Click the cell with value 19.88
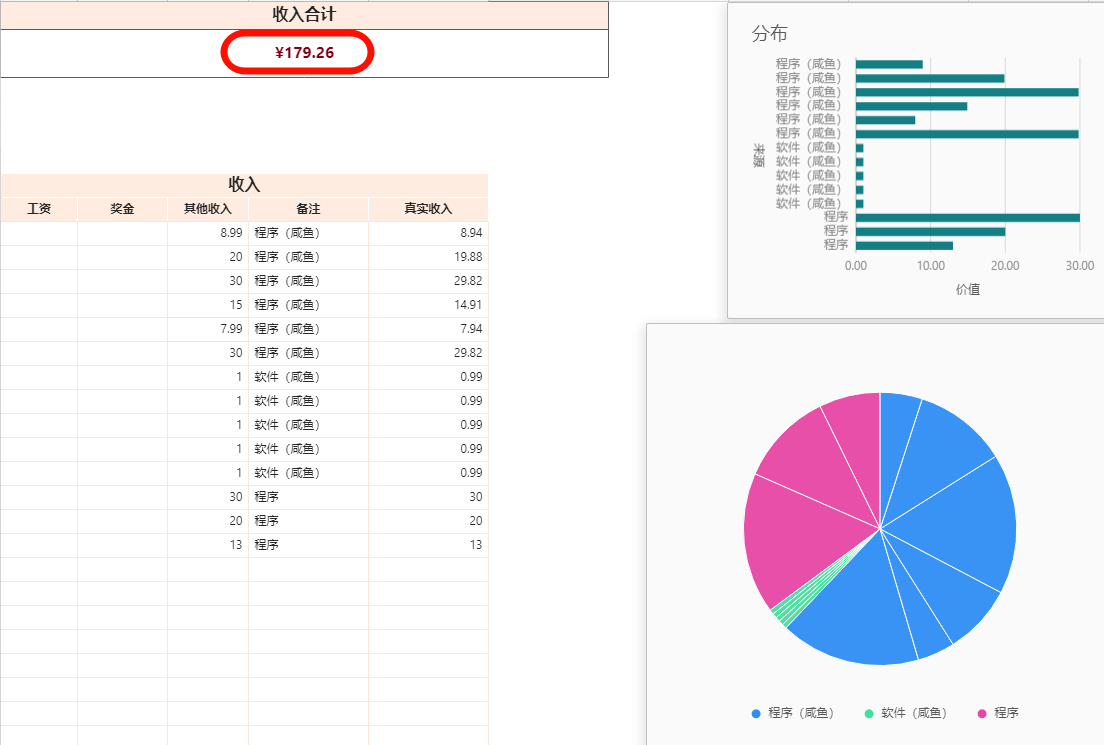Viewport: 1104px width, 745px height. pos(428,257)
